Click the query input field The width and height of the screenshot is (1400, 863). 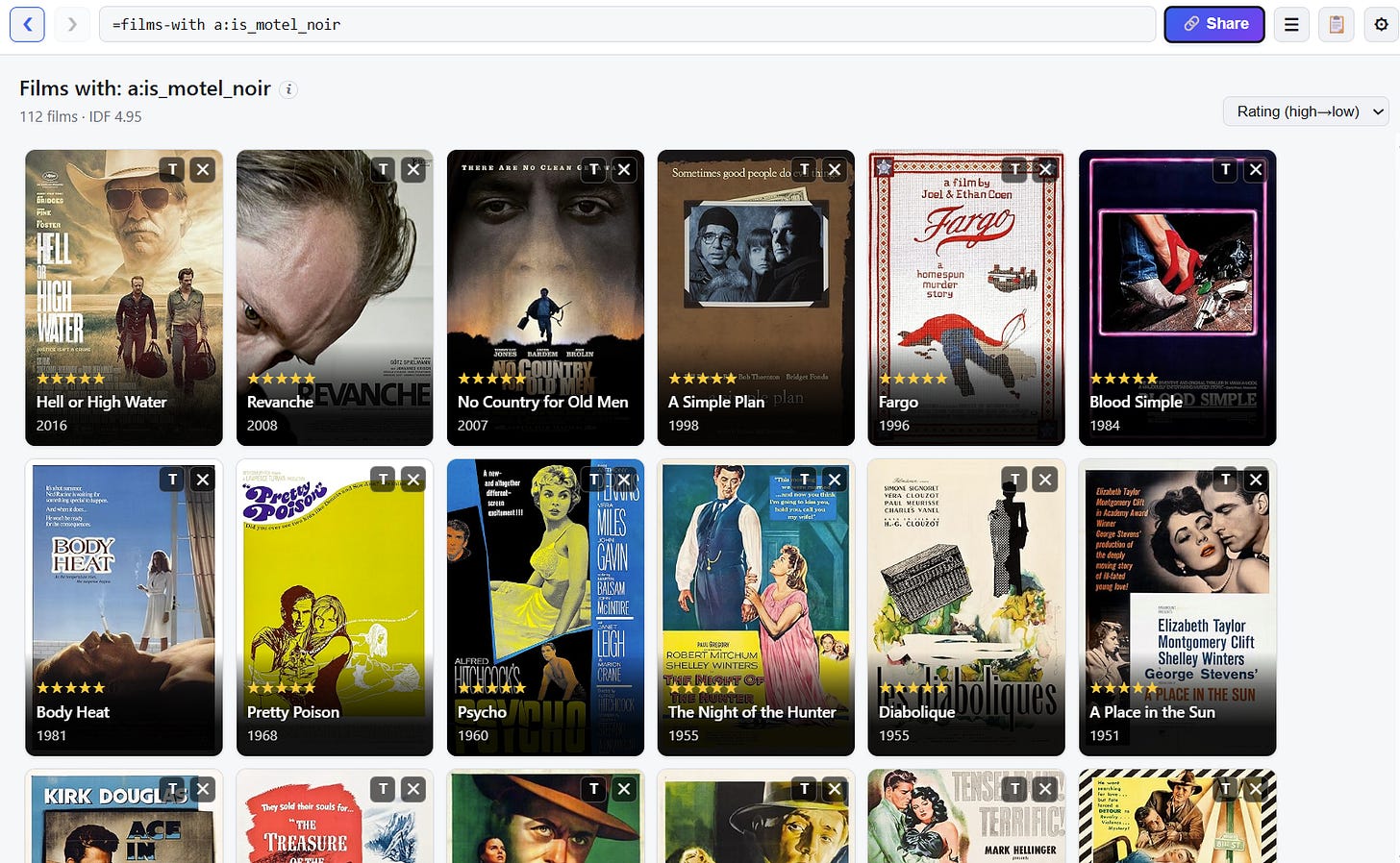627,24
